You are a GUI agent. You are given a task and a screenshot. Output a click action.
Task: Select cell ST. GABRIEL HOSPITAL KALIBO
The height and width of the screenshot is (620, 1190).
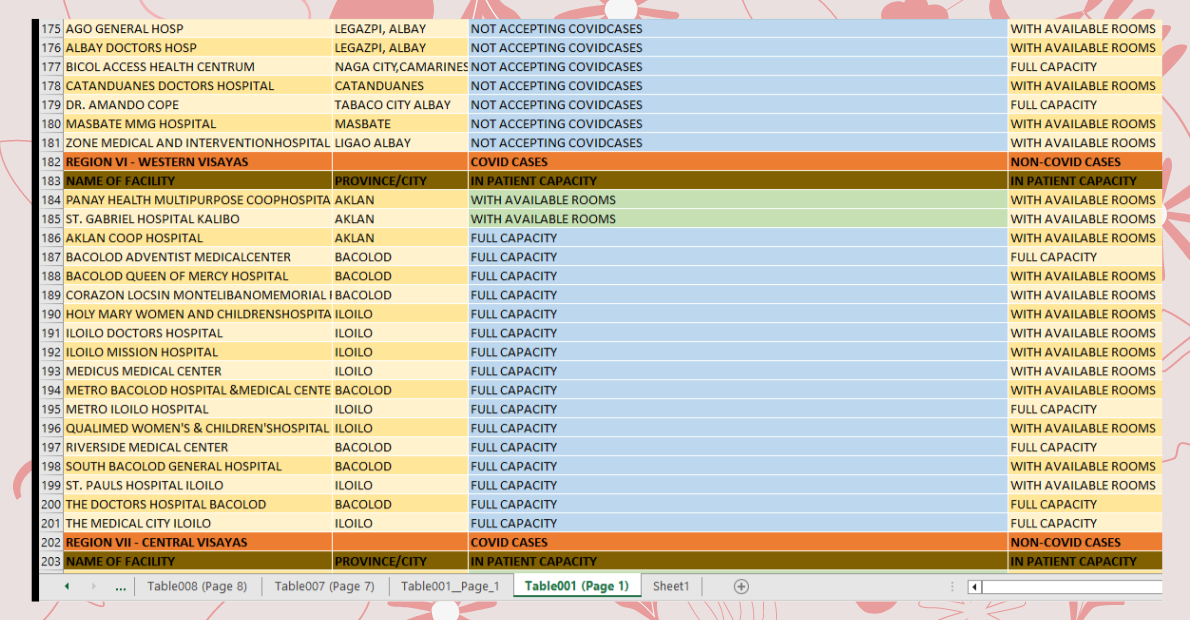click(197, 219)
